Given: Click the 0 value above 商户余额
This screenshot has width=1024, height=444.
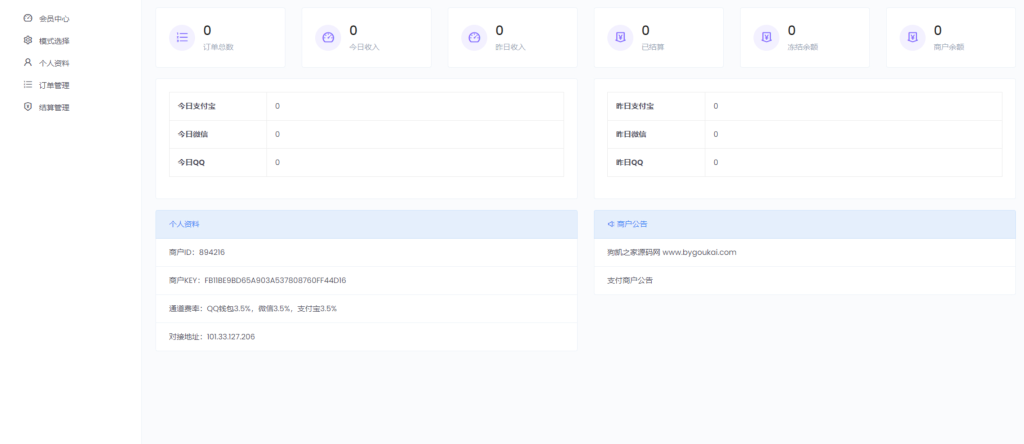Looking at the screenshot, I should pyautogui.click(x=938, y=30).
